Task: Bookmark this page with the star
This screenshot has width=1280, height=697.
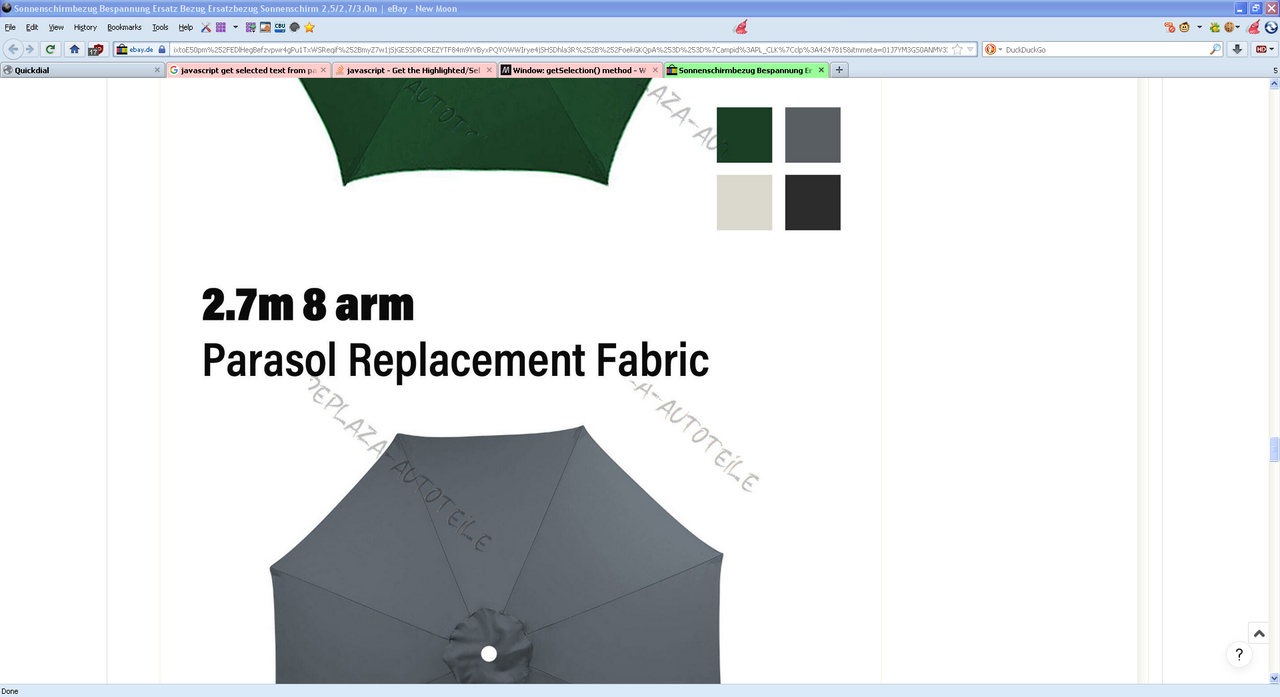Action: 957,49
